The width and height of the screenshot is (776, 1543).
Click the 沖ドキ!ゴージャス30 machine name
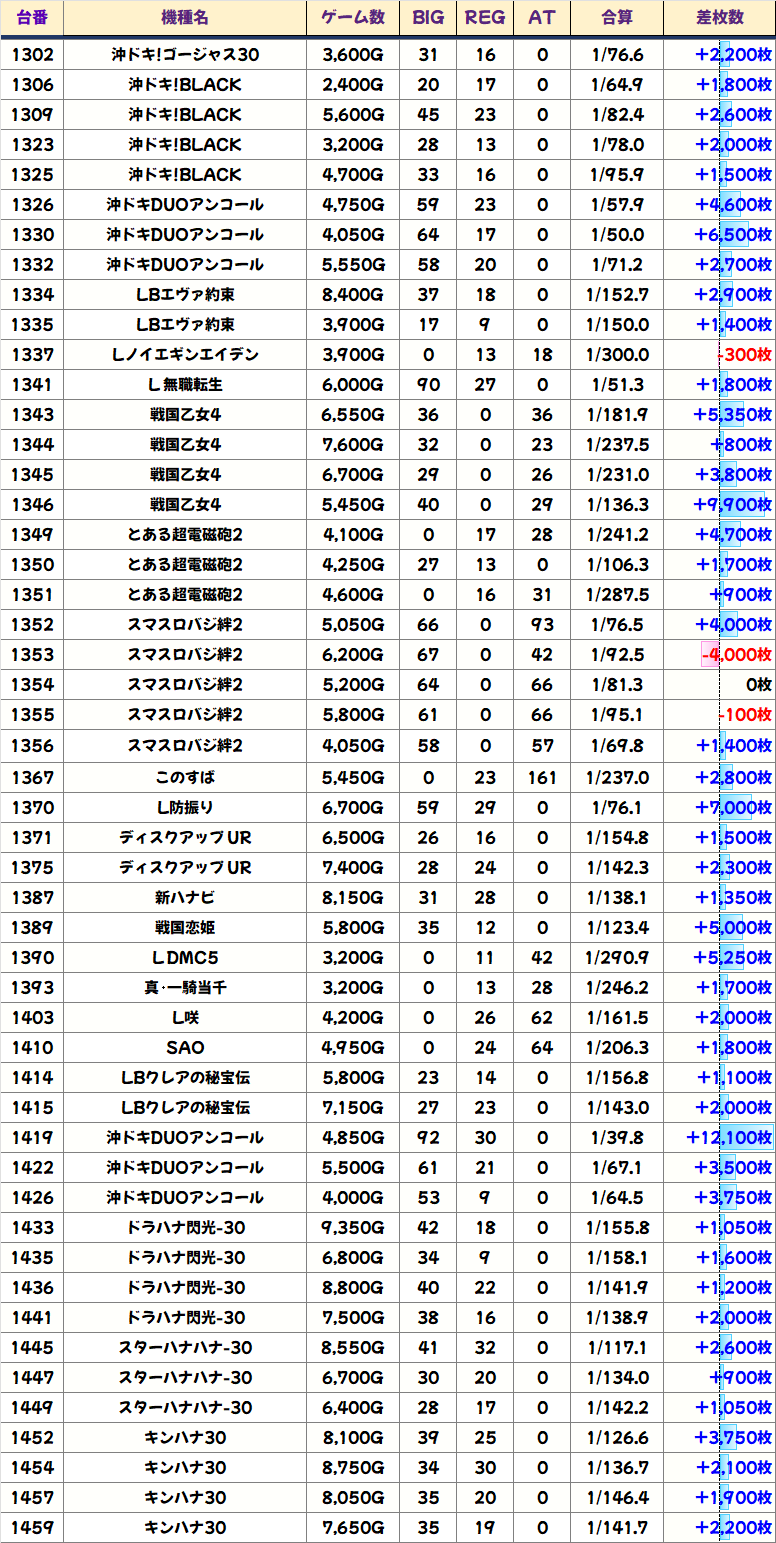[x=185, y=55]
